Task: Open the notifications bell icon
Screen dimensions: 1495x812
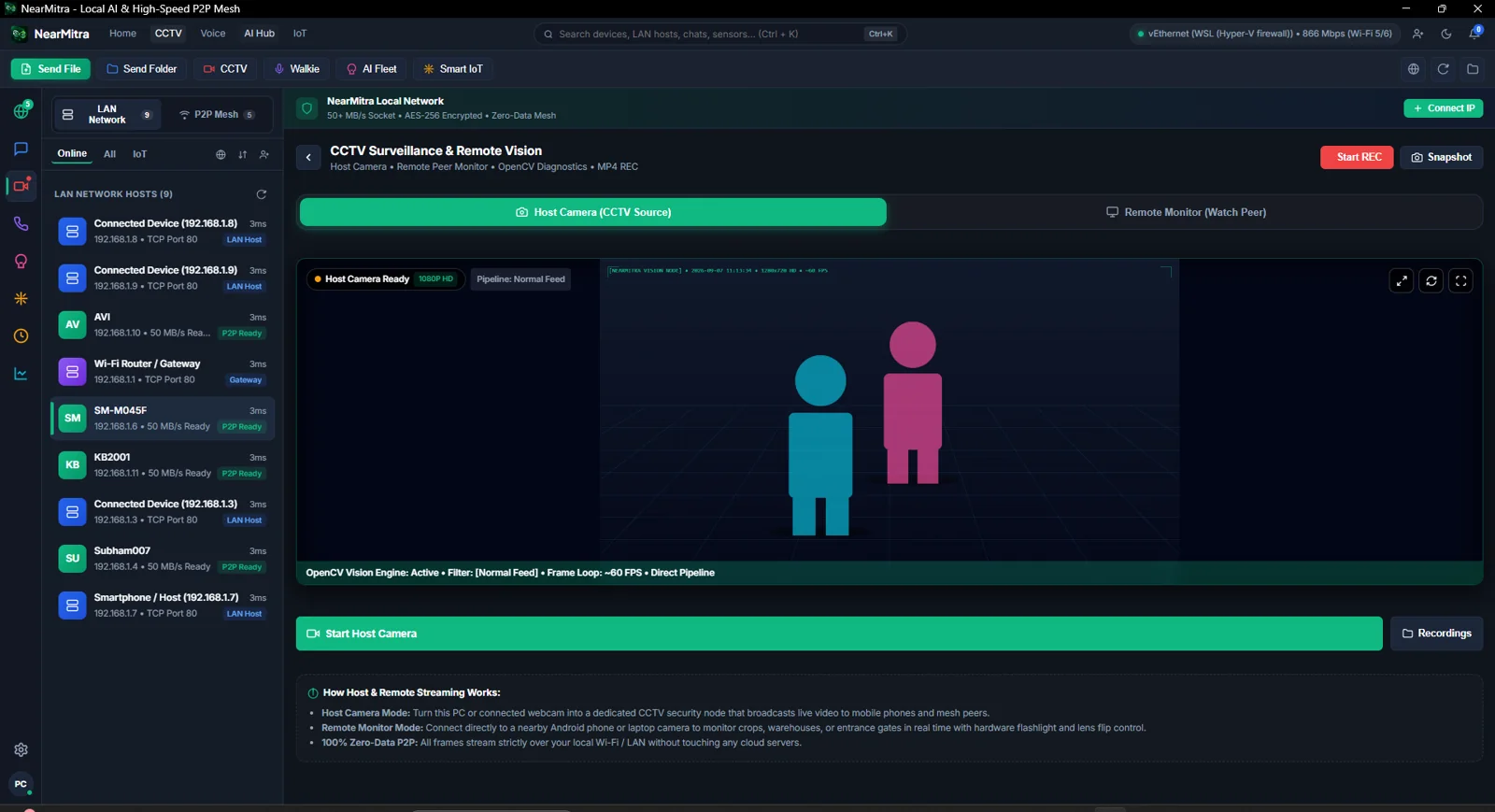Action: coord(1474,34)
